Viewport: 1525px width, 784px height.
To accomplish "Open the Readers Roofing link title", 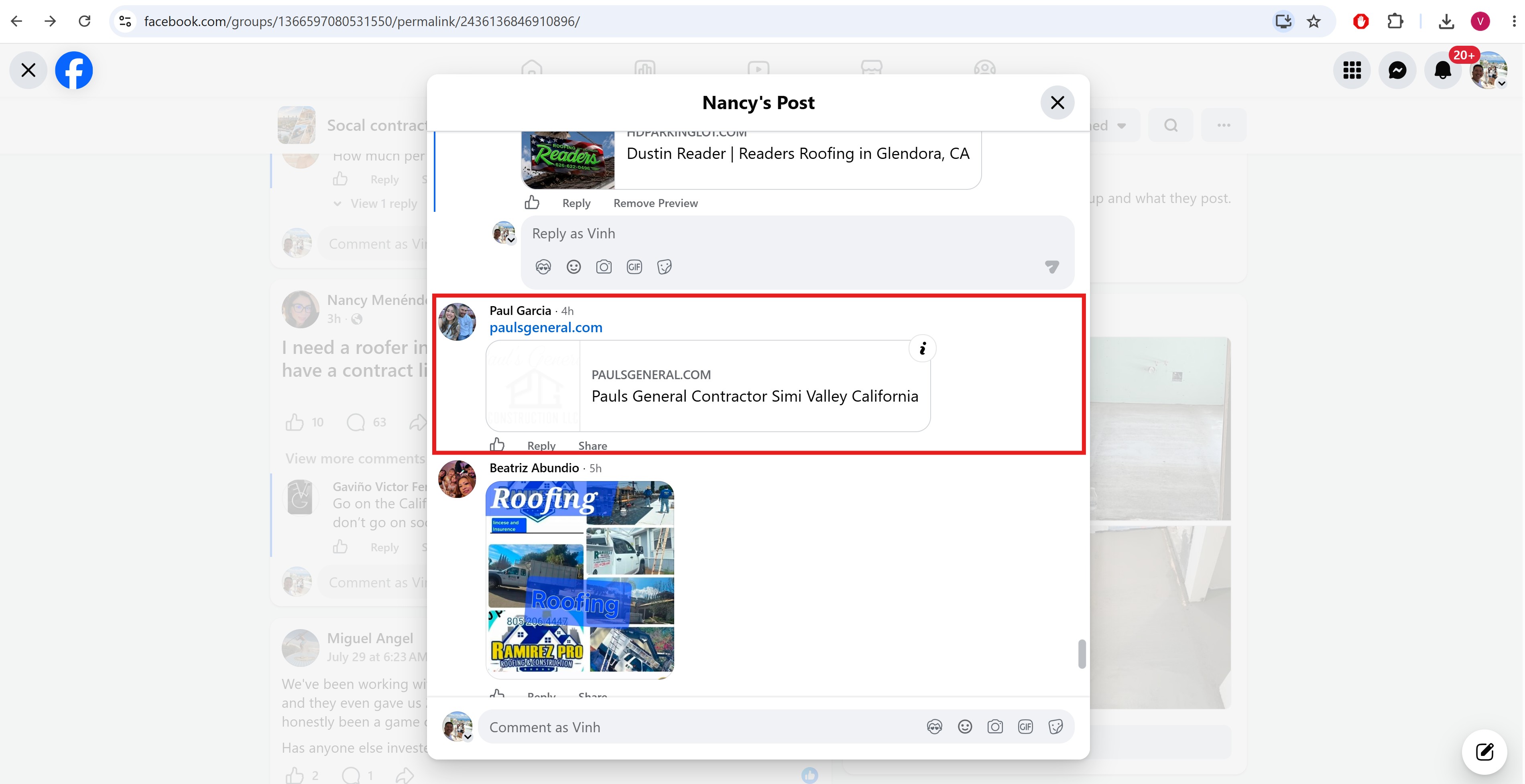I will [x=797, y=154].
